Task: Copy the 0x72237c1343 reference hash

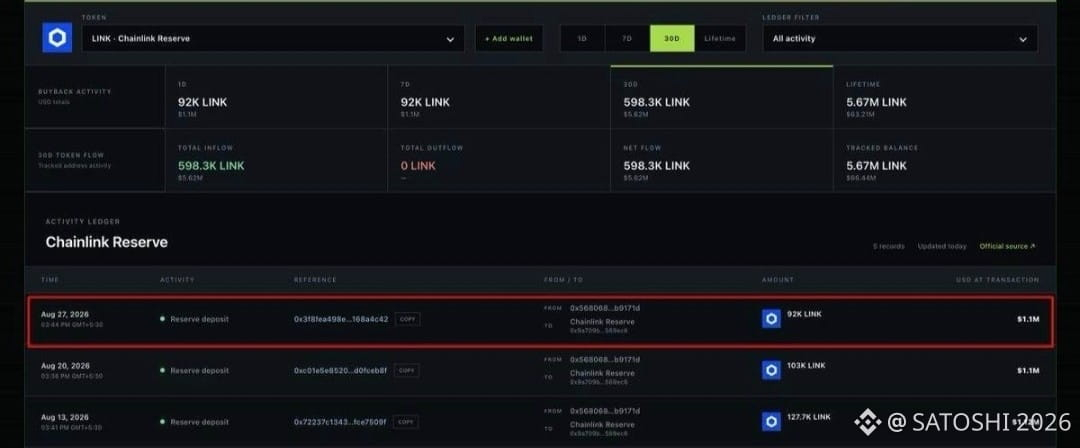Action: [406, 422]
